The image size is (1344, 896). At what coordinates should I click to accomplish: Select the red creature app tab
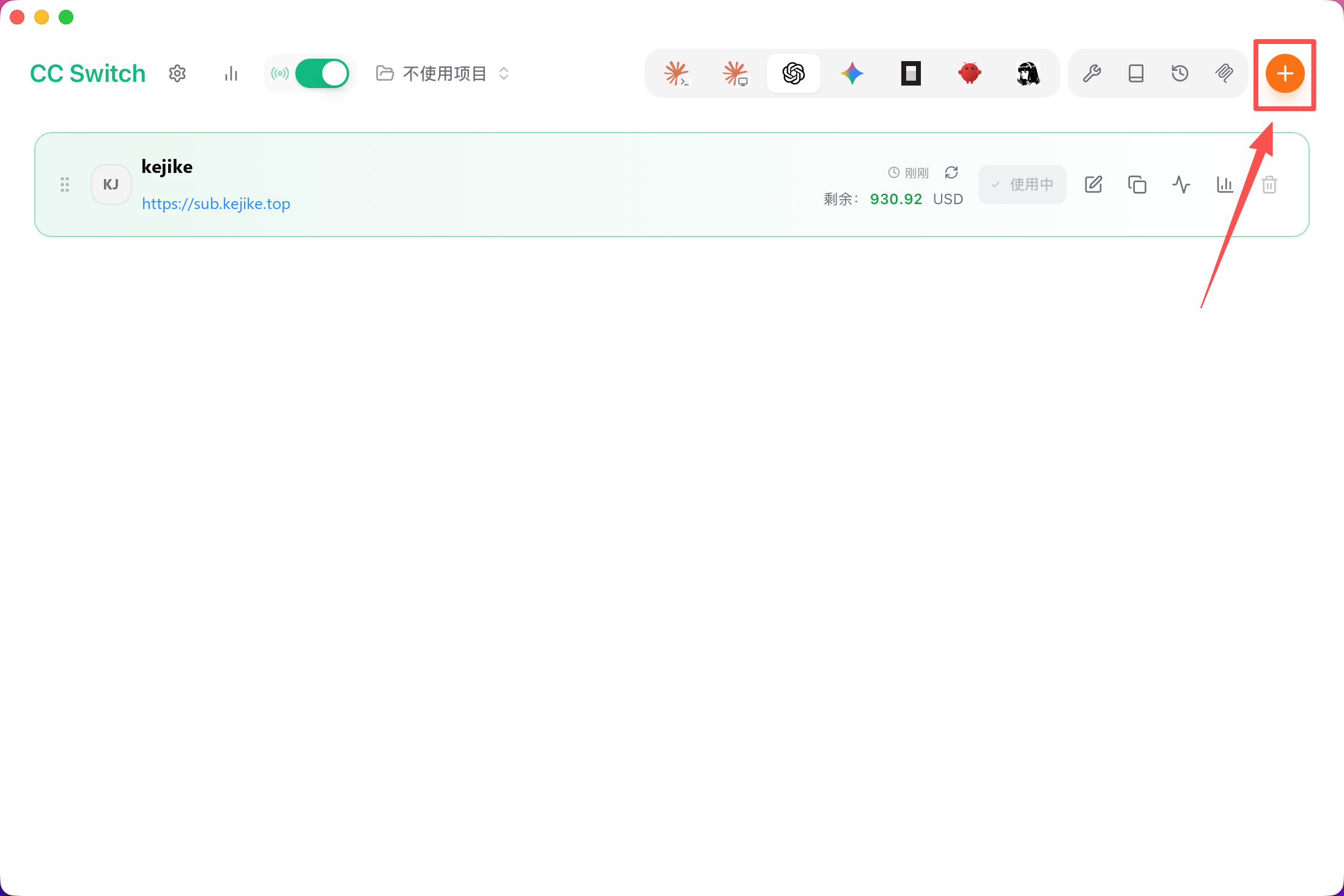click(x=969, y=73)
